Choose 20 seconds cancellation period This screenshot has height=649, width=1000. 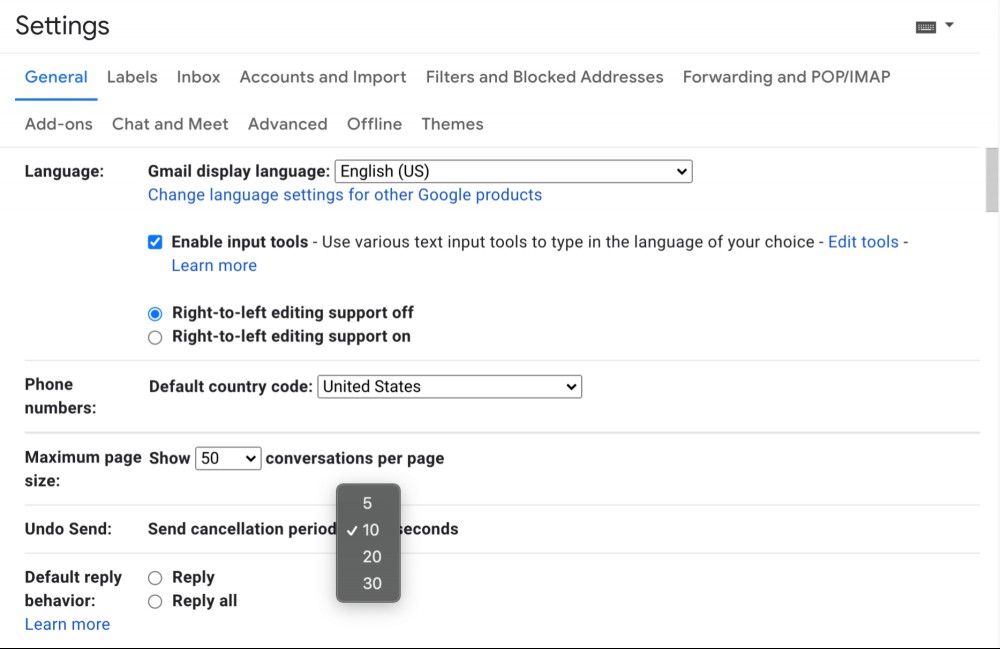coord(368,557)
